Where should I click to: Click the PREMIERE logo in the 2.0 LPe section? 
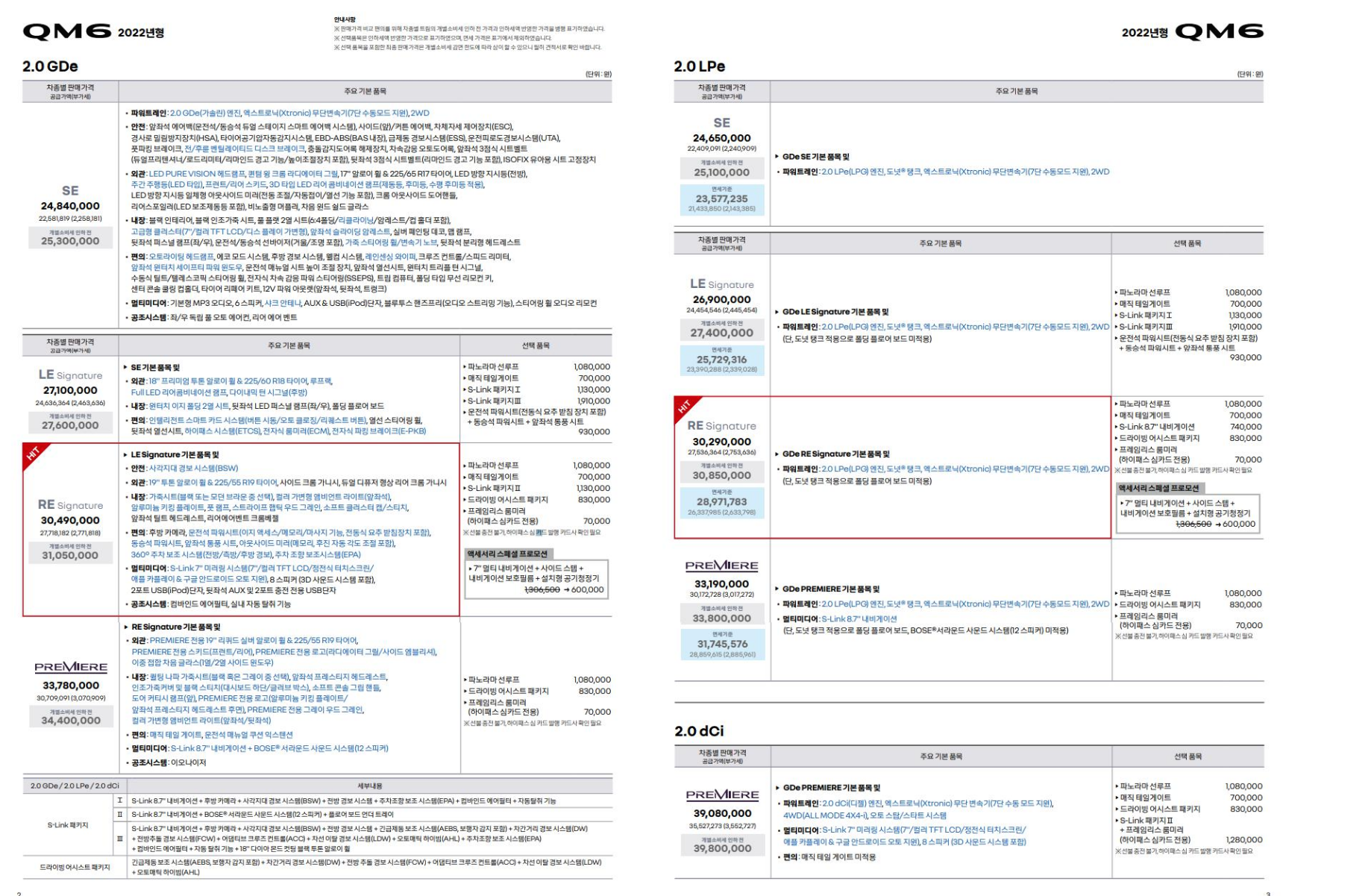pos(722,566)
